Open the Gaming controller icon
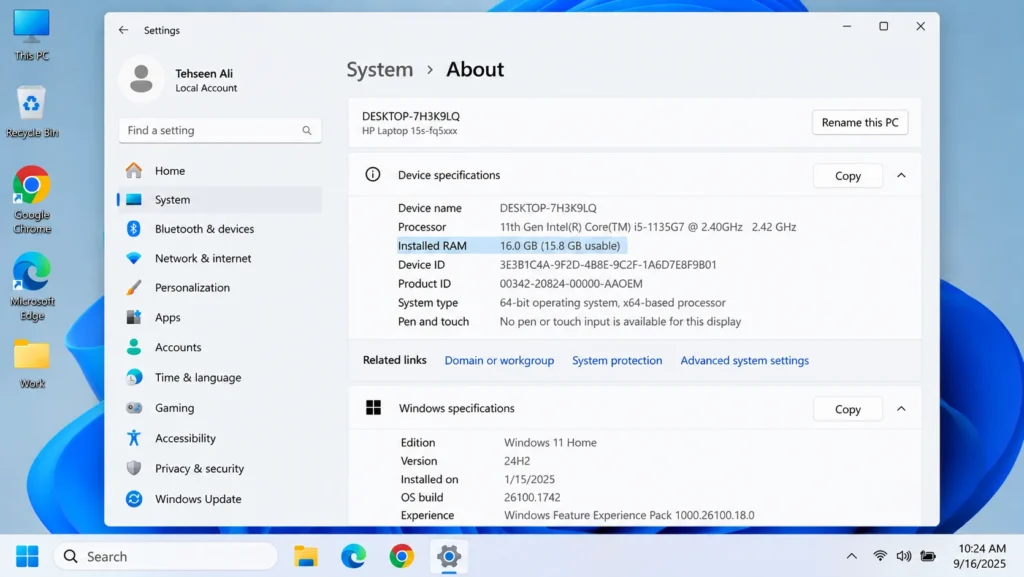This screenshot has height=577, width=1024. coord(134,408)
